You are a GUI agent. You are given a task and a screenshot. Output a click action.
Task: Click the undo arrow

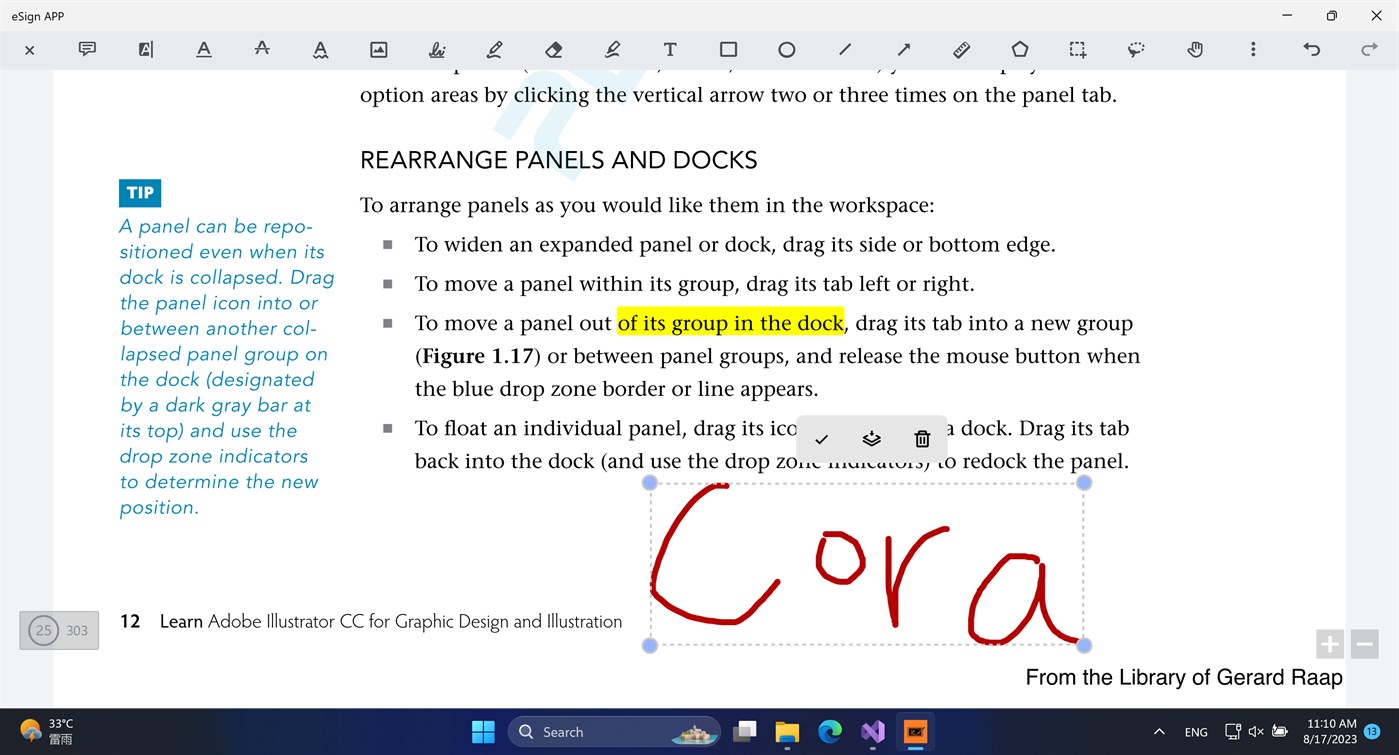(1311, 49)
